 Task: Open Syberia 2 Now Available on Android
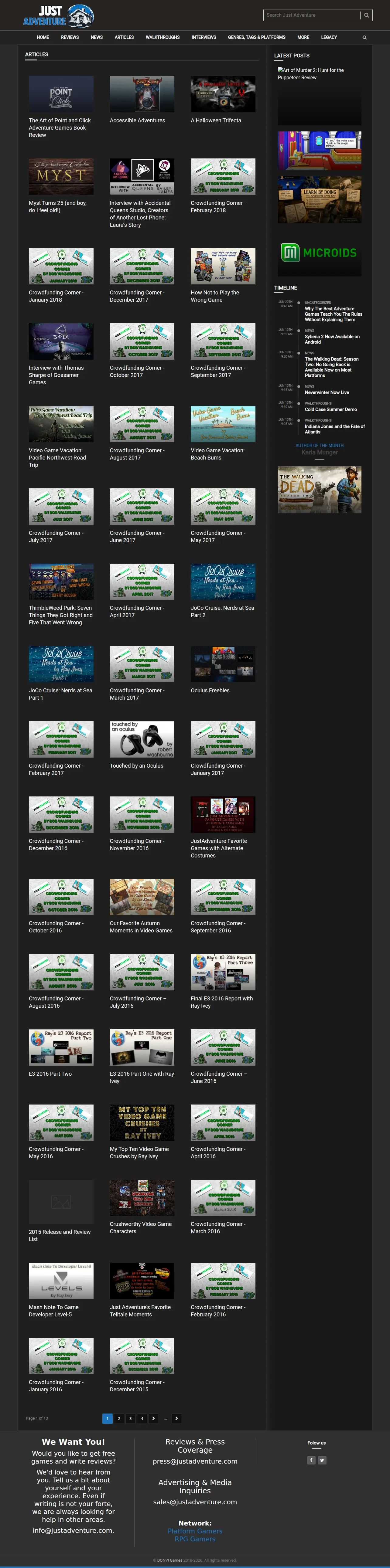point(332,339)
